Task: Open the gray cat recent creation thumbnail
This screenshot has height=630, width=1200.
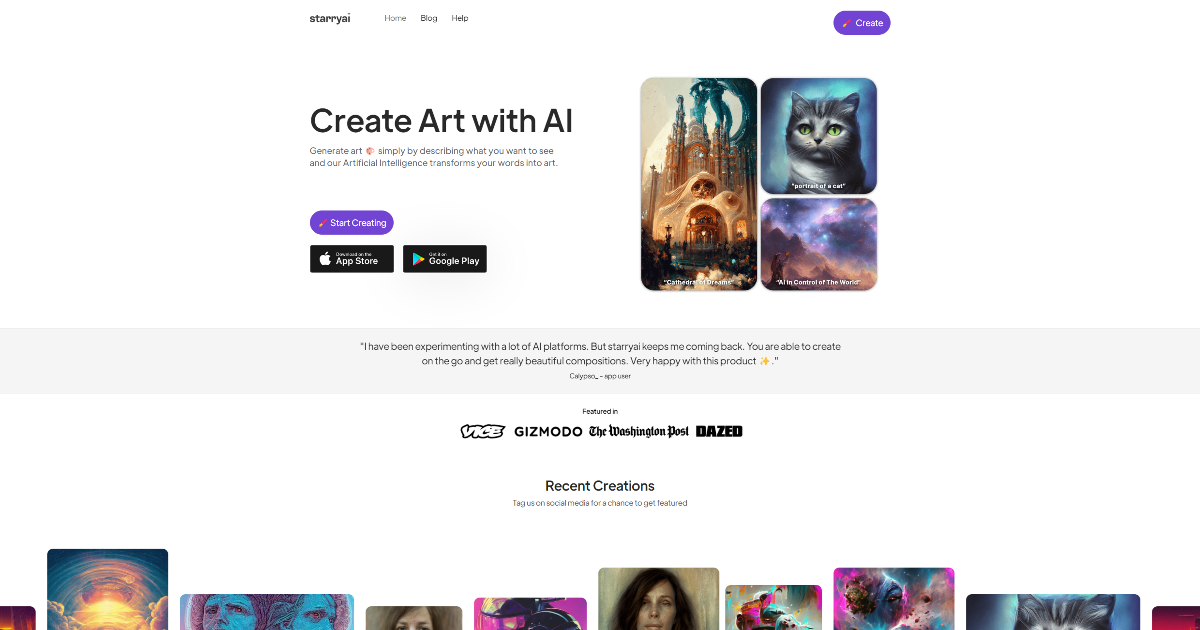Action: [1053, 612]
